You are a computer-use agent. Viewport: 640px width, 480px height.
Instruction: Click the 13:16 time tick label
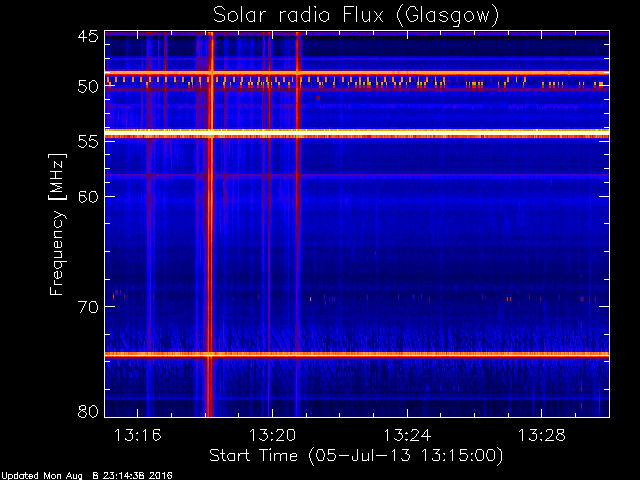click(x=138, y=435)
